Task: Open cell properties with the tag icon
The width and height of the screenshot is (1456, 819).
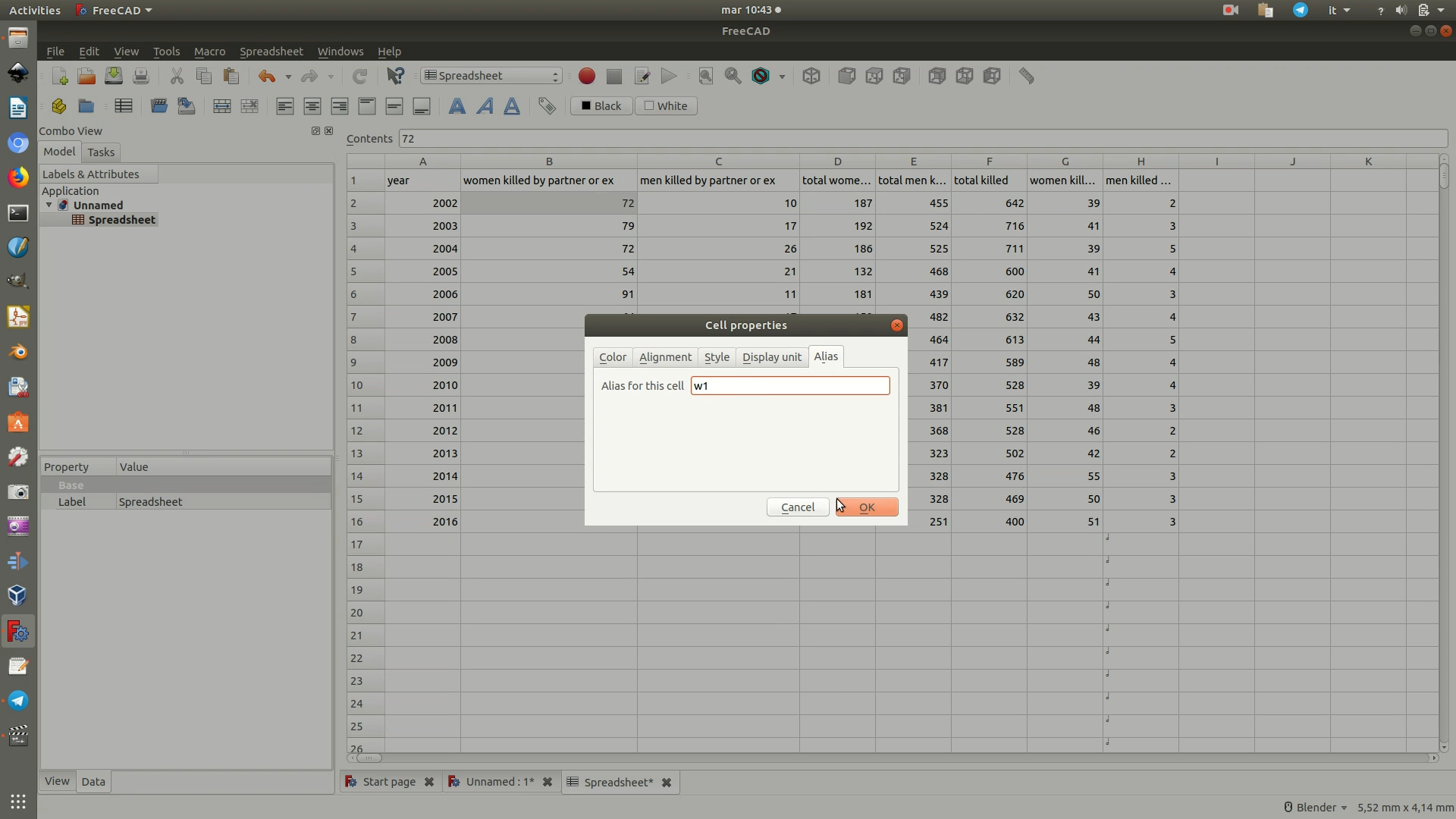Action: click(x=547, y=106)
